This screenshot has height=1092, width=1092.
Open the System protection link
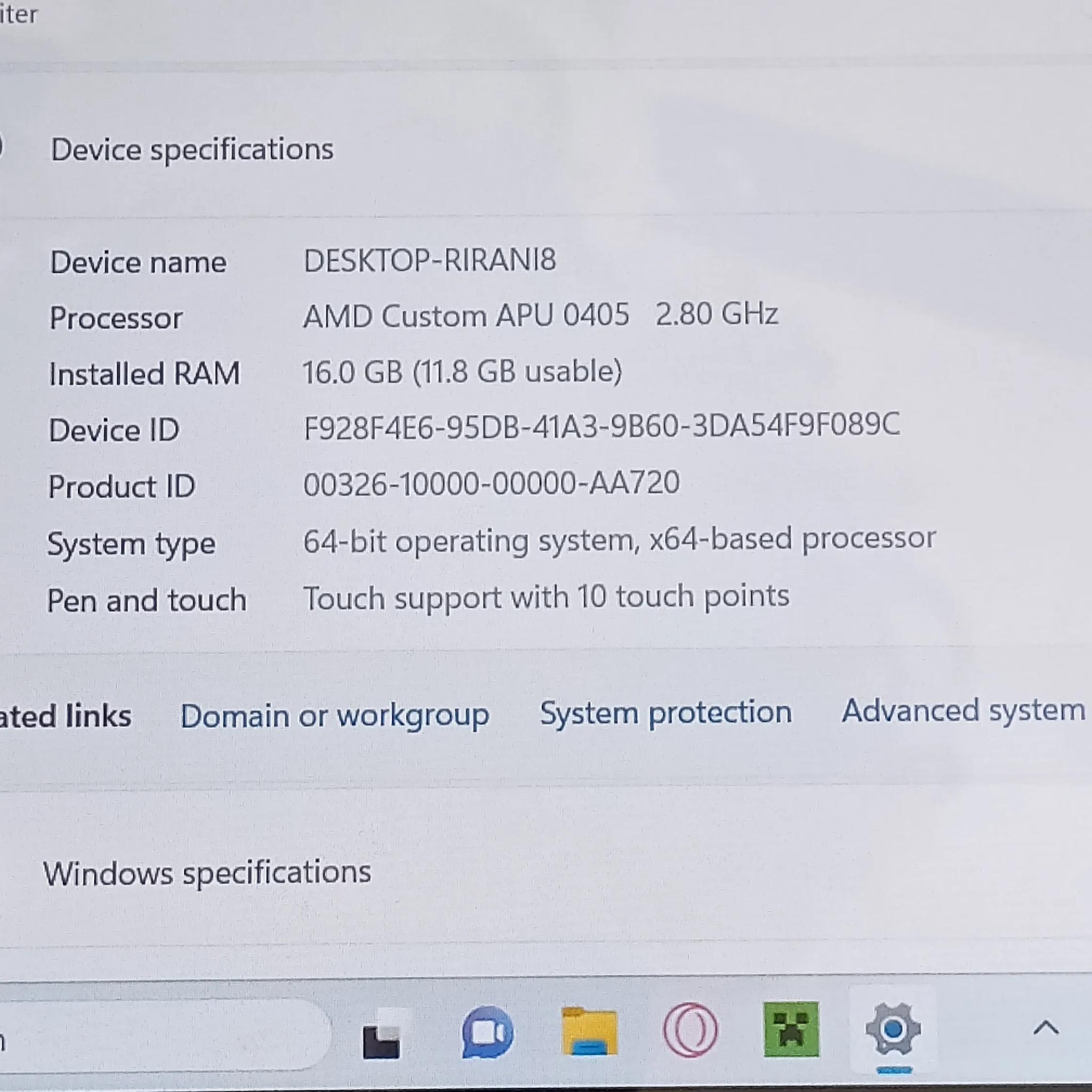click(666, 713)
